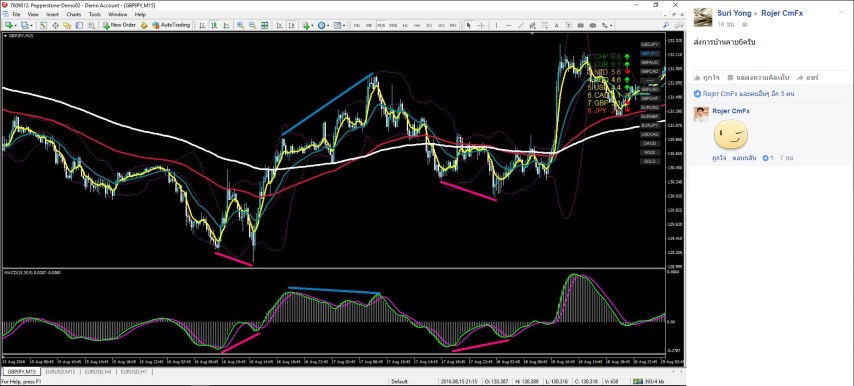Pick the text label 'A' tool
The image size is (854, 386).
(557, 25)
